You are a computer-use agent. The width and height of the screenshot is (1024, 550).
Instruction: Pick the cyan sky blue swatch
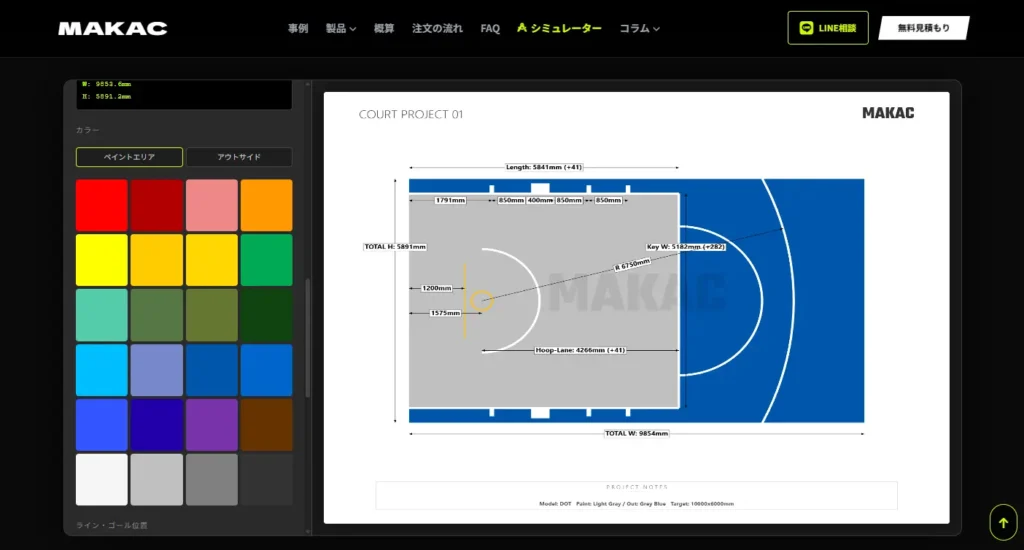[102, 370]
